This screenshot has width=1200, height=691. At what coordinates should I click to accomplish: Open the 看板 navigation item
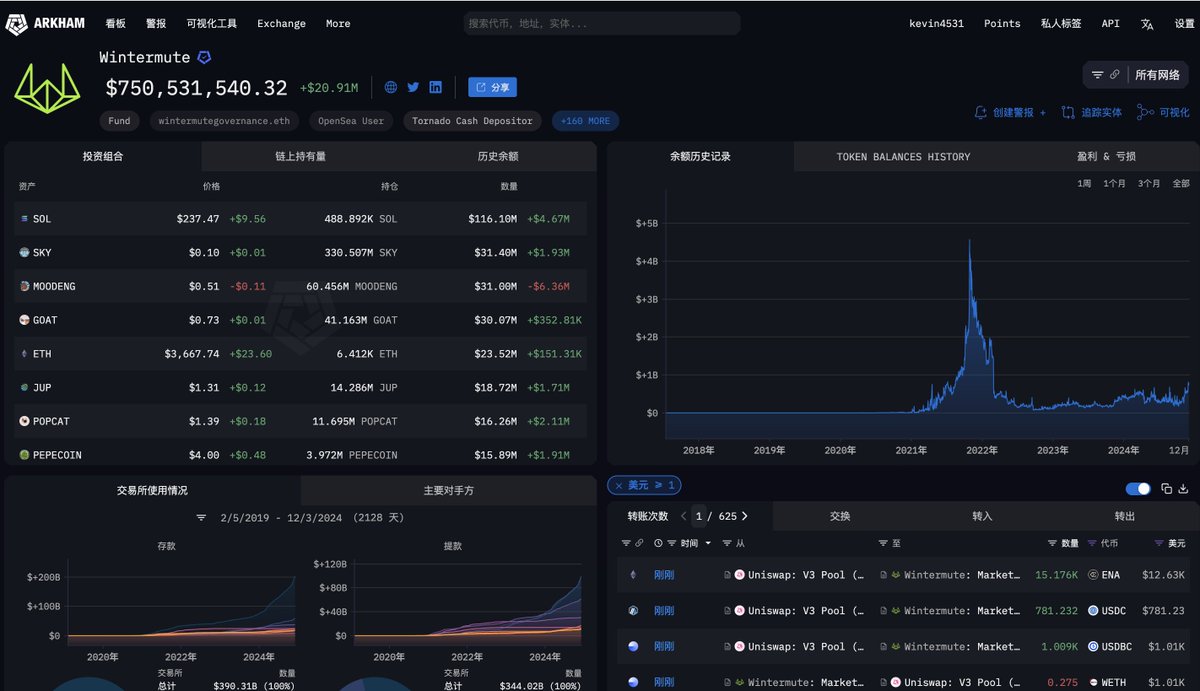point(116,23)
